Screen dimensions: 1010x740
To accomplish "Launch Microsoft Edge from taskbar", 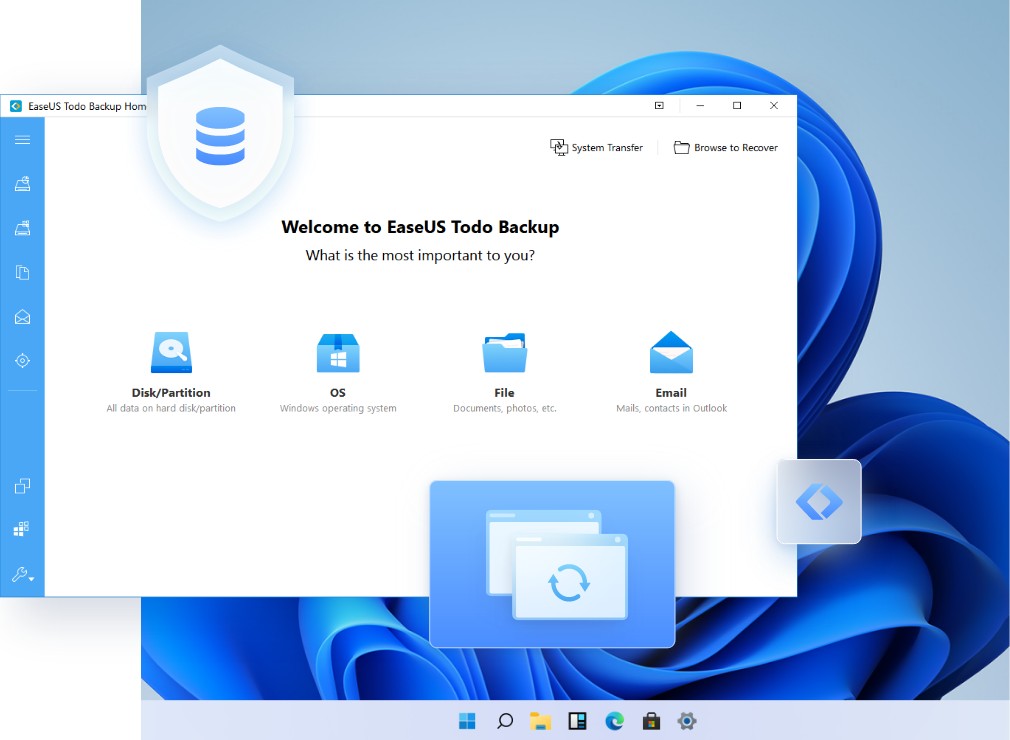I will coord(615,721).
